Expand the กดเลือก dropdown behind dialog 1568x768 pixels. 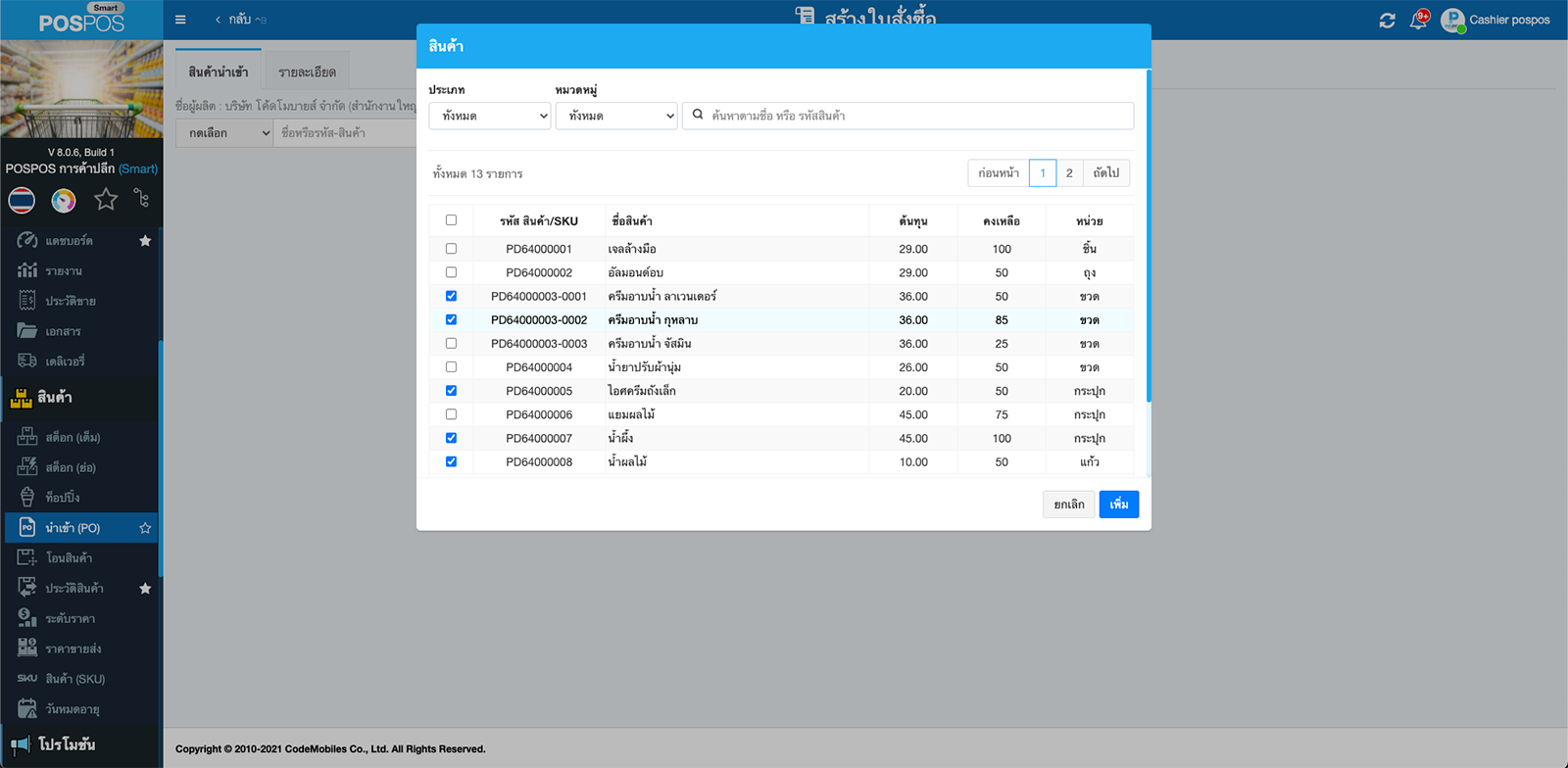224,133
